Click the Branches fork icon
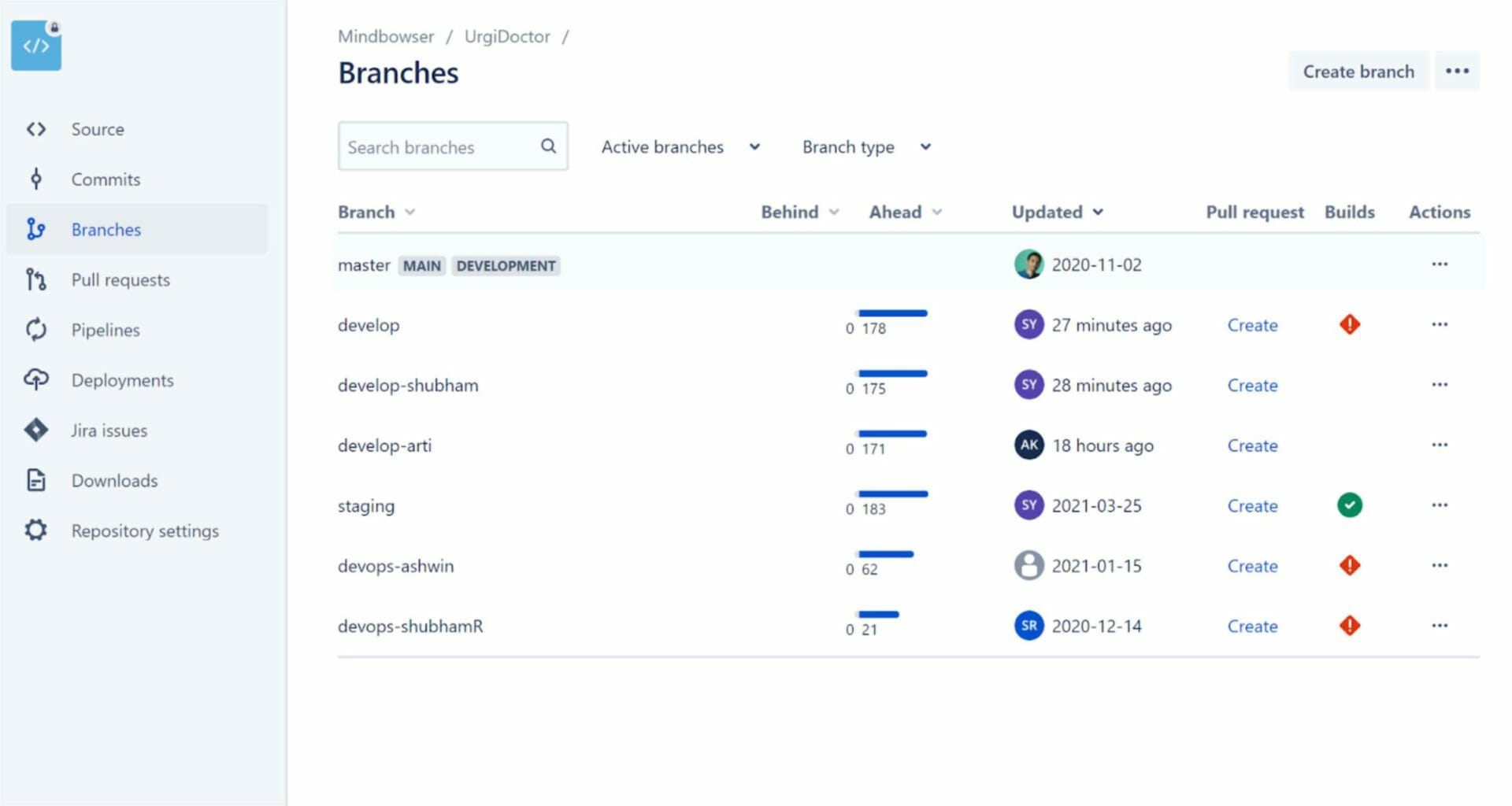Viewport: 1512px width, 806px height. click(36, 229)
